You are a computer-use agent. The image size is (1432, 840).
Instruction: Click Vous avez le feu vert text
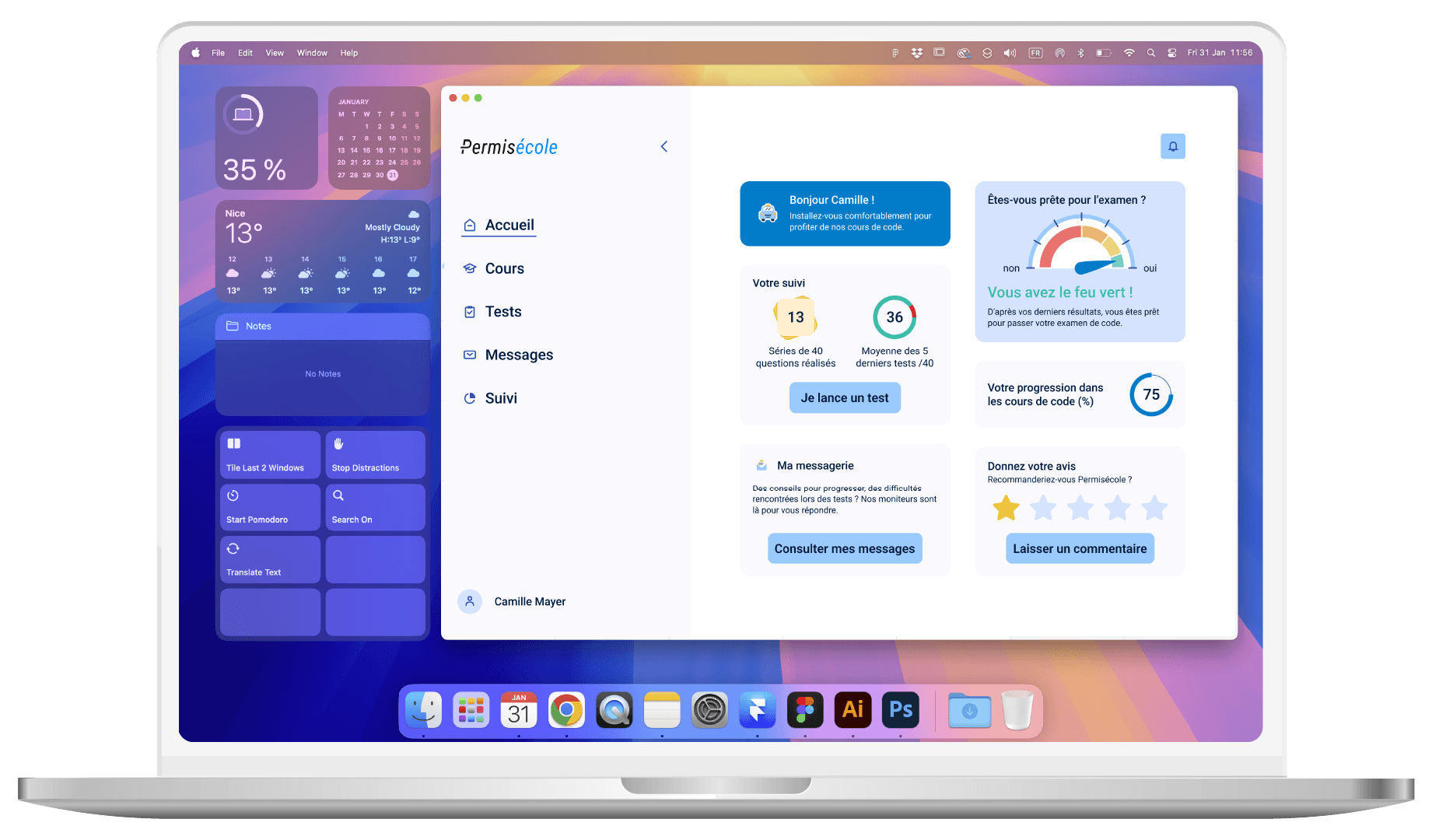click(1060, 292)
